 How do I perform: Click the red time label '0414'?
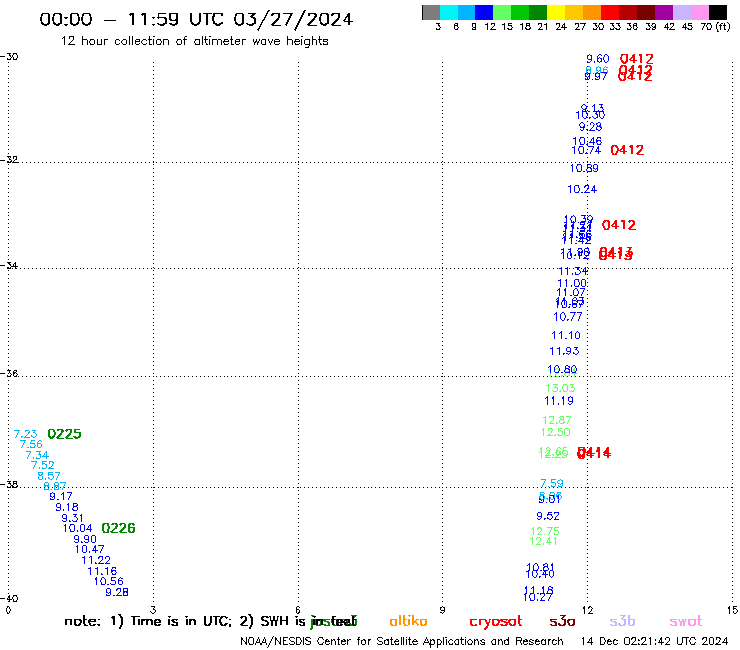coord(594,453)
